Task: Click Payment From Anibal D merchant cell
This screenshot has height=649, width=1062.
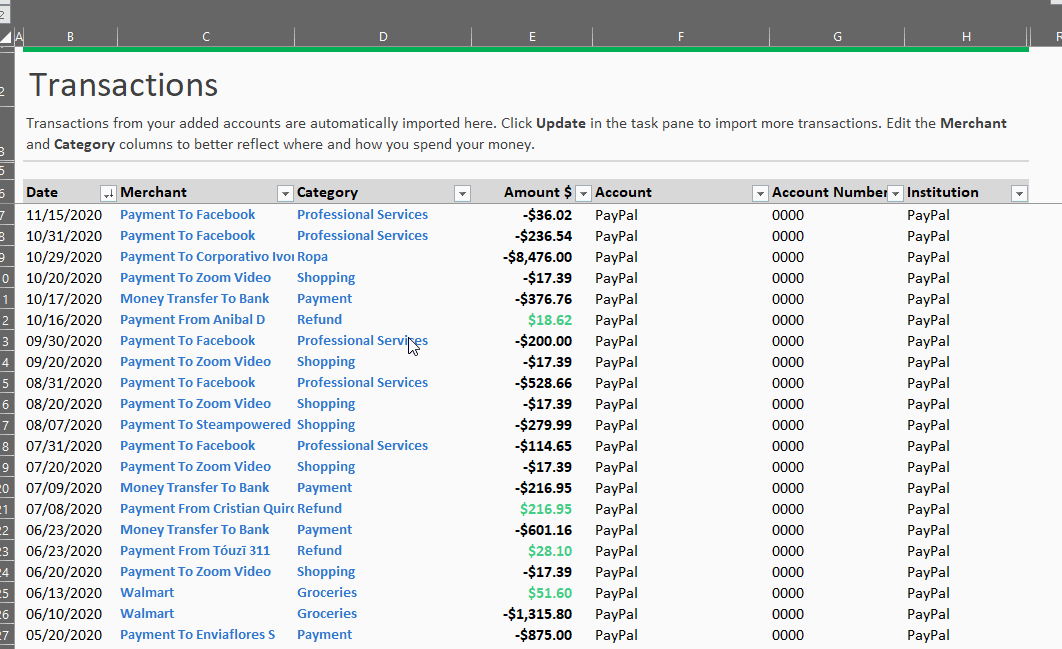Action: 192,320
